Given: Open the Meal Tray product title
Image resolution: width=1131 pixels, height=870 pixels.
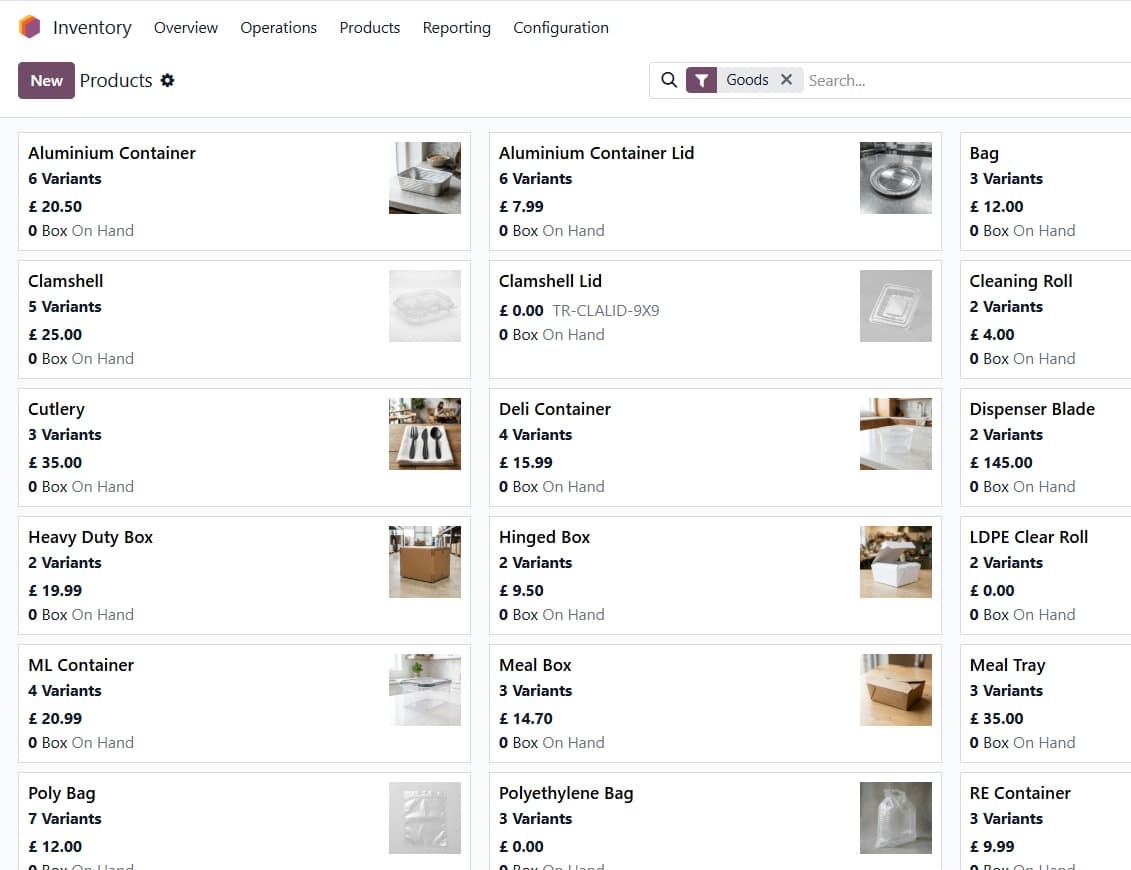Looking at the screenshot, I should 1007,666.
